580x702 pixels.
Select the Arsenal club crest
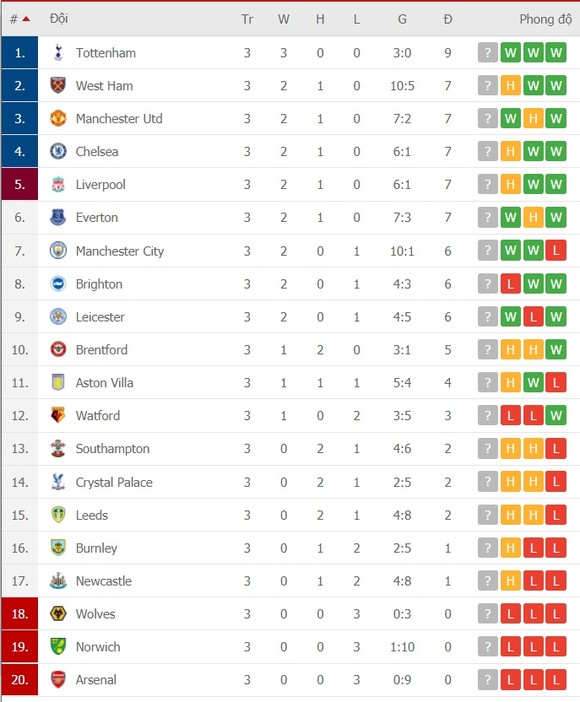pos(58,680)
